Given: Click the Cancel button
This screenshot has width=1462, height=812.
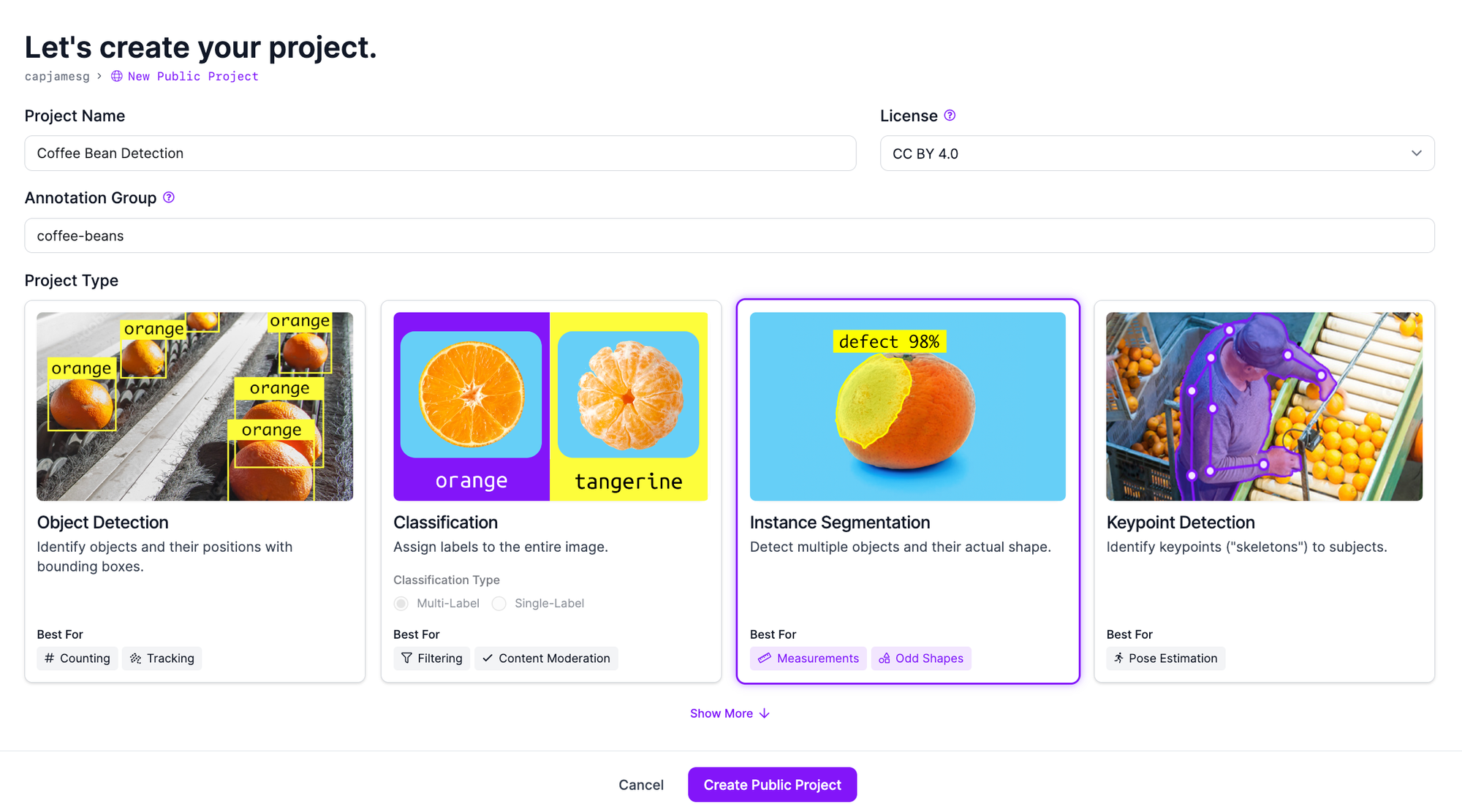Looking at the screenshot, I should point(641,785).
